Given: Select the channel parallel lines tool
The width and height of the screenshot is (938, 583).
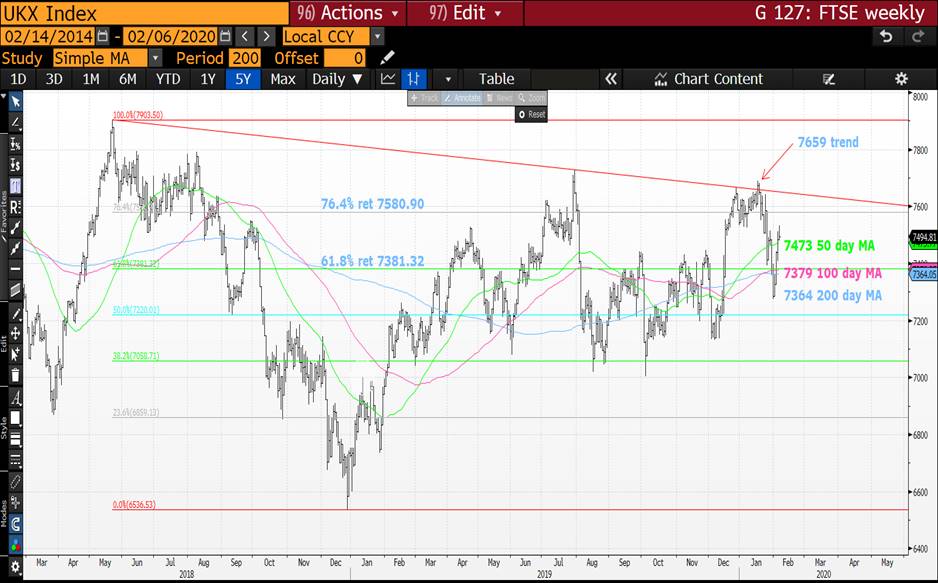Looking at the screenshot, I should tap(16, 290).
